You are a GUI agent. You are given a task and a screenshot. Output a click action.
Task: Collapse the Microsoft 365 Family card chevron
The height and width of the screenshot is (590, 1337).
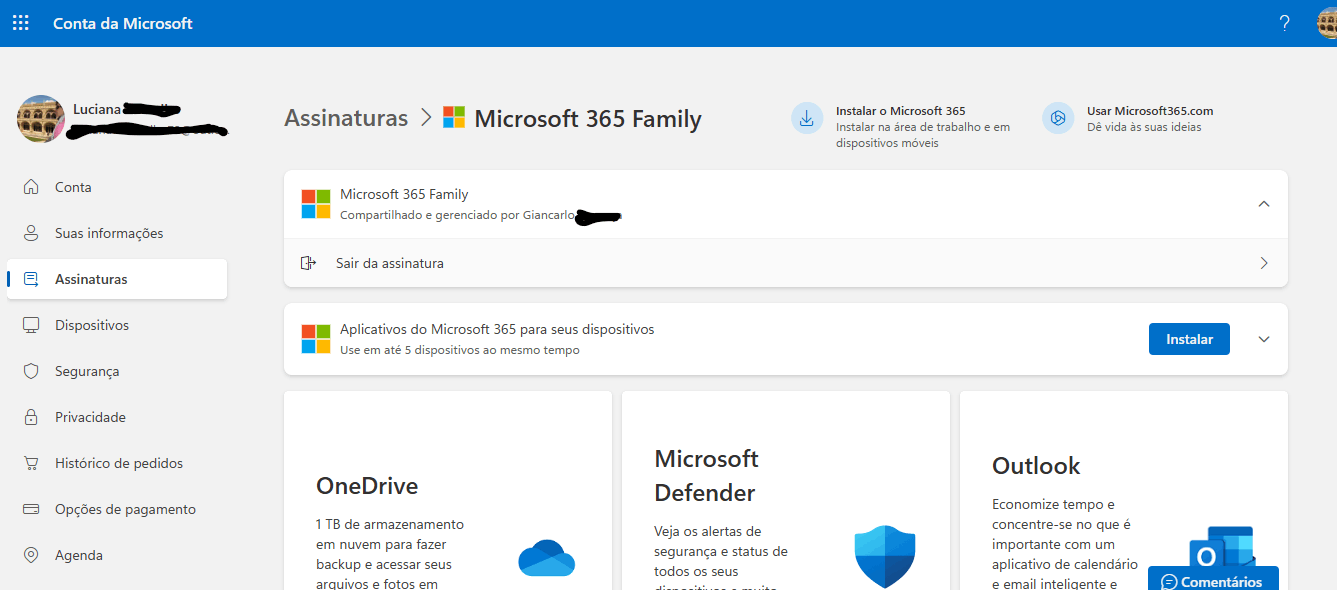pyautogui.click(x=1264, y=203)
